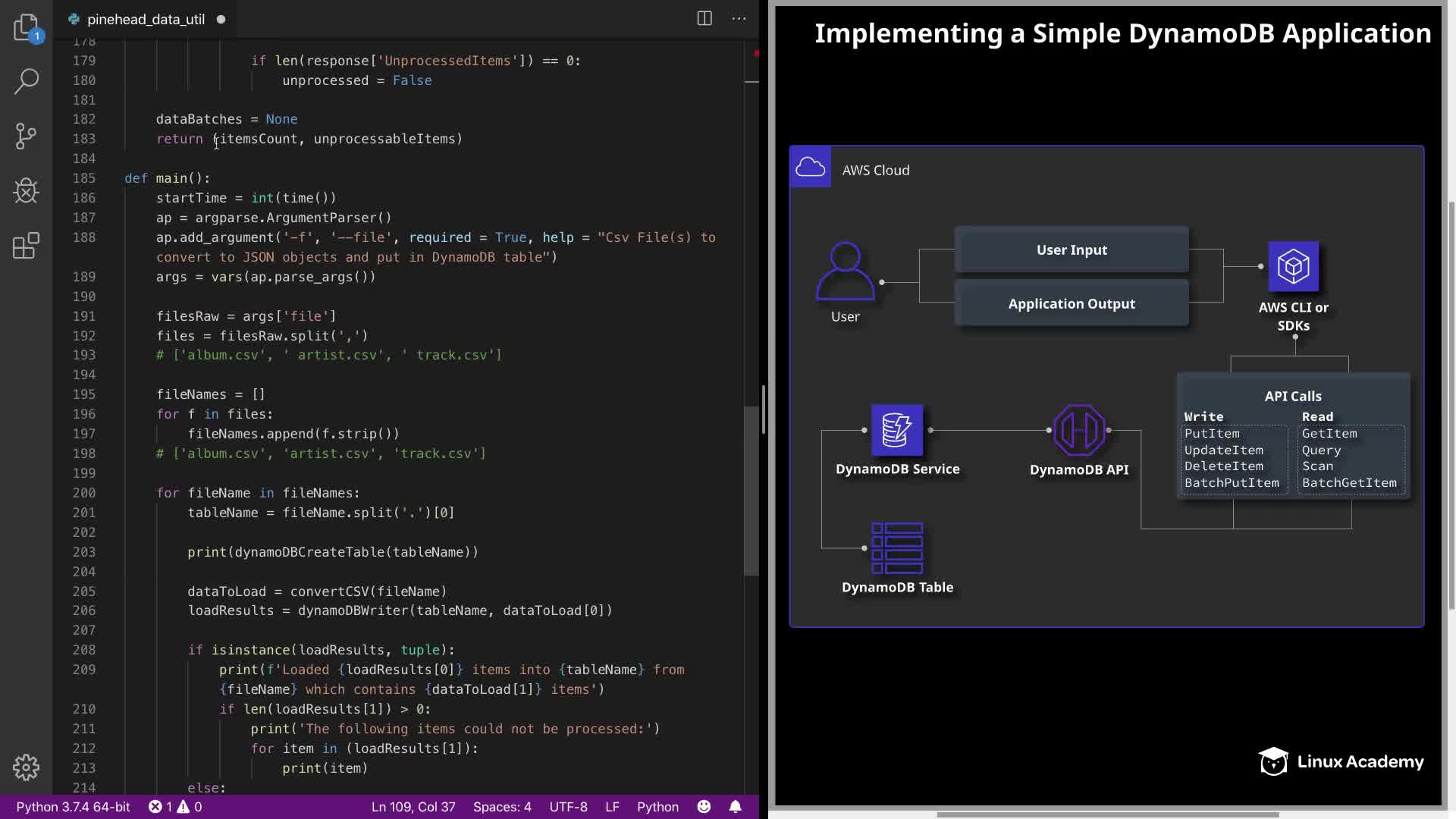Open language mode selector Python
The width and height of the screenshot is (1456, 819).
coord(657,807)
